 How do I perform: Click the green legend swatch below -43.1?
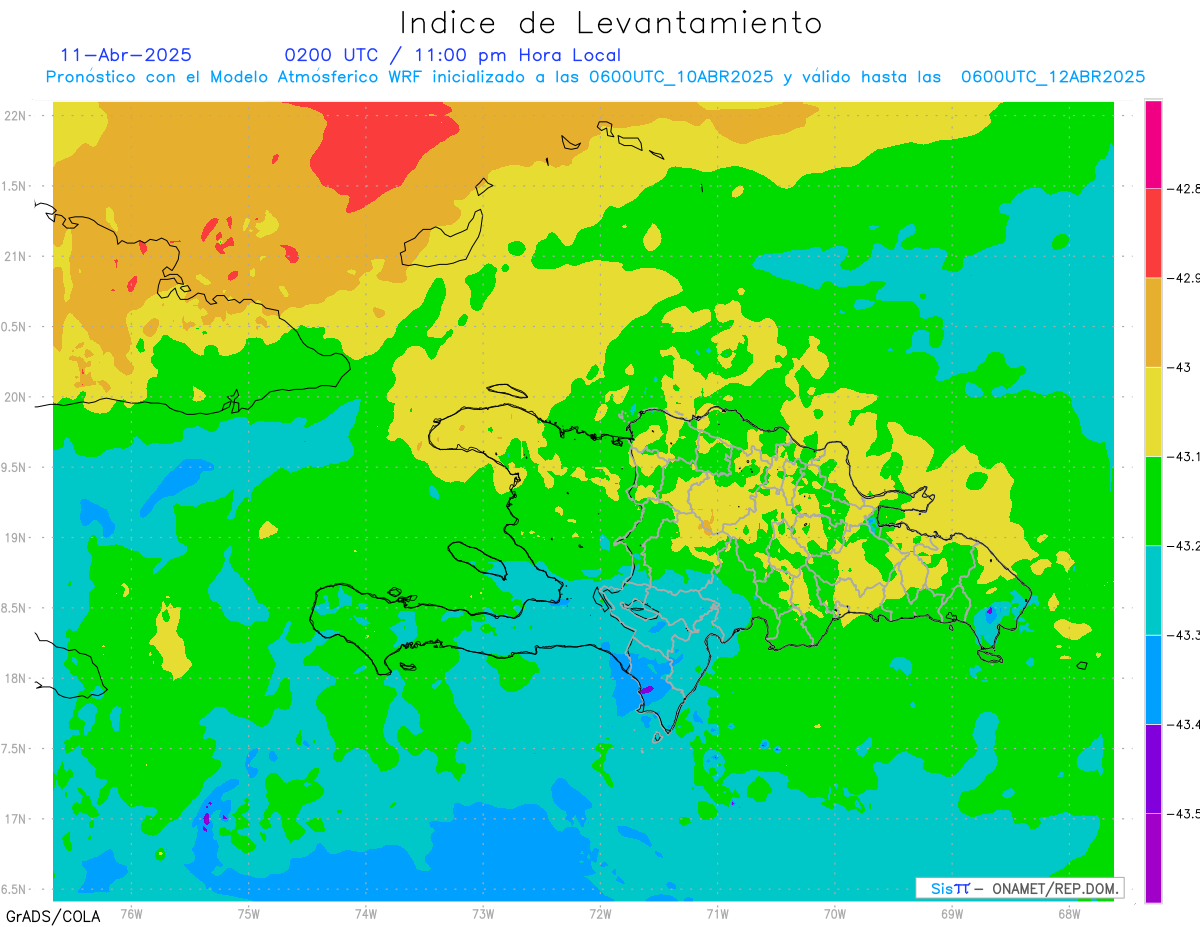1153,500
